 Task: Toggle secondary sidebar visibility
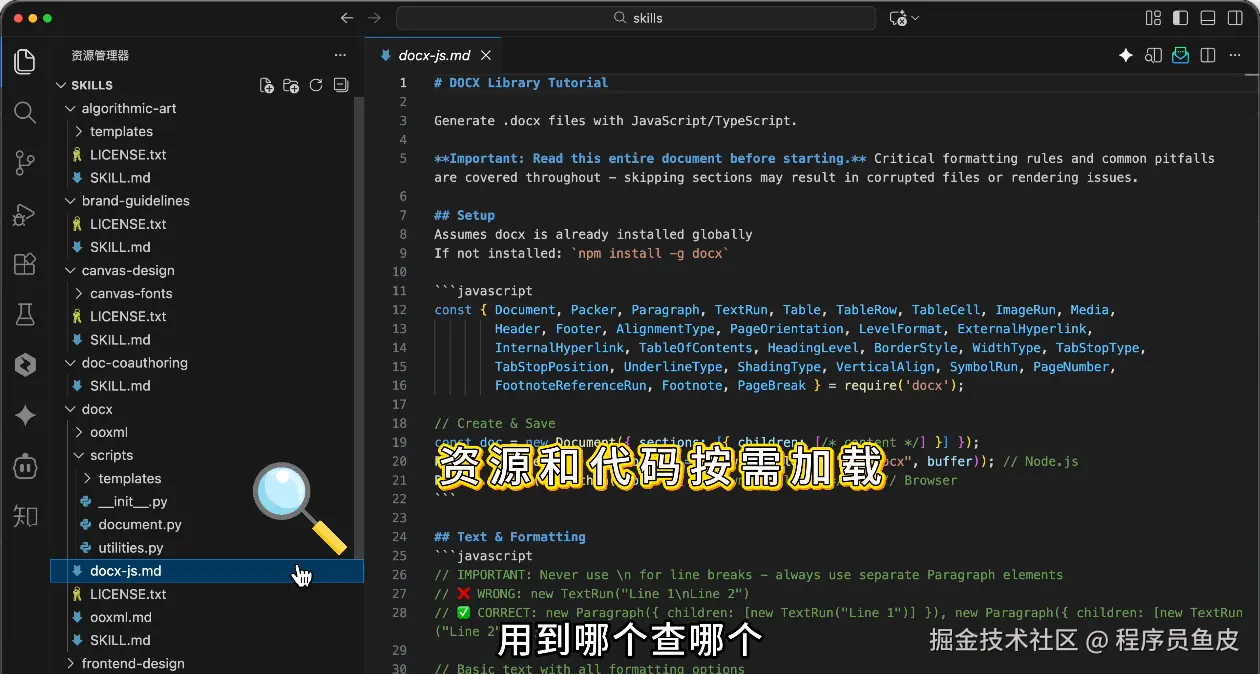pyautogui.click(x=1235, y=18)
